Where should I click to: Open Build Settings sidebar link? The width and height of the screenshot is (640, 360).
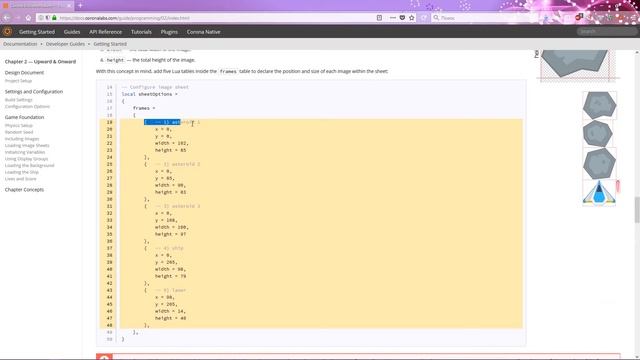(18, 100)
